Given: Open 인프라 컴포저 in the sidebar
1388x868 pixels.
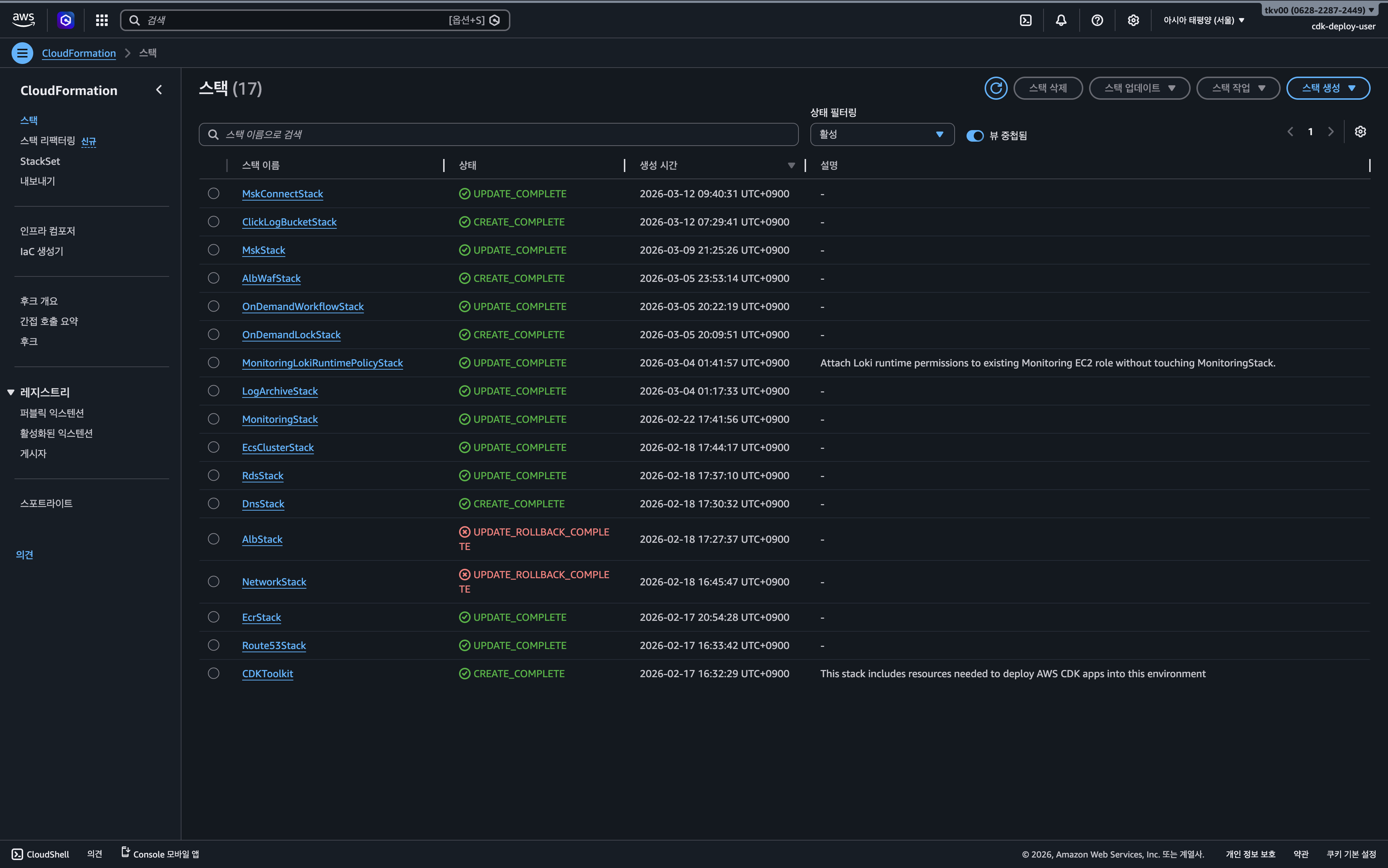Looking at the screenshot, I should tap(48, 231).
